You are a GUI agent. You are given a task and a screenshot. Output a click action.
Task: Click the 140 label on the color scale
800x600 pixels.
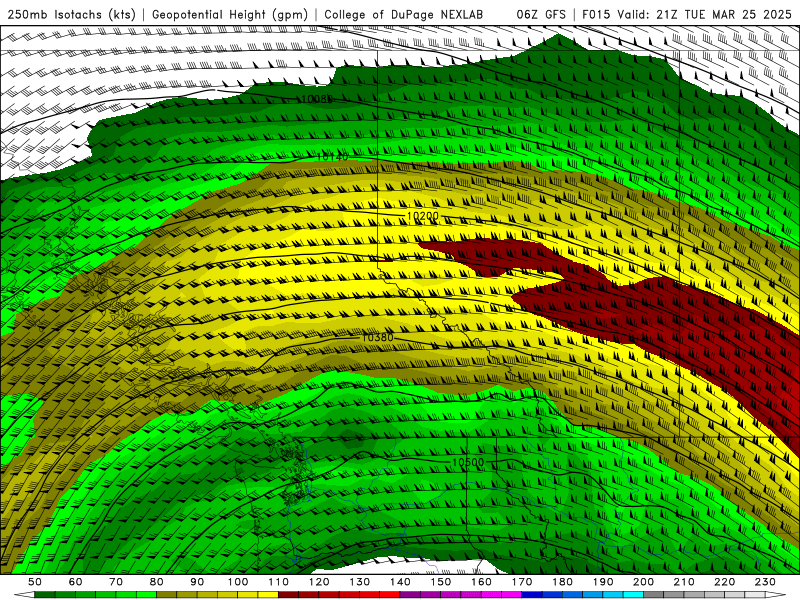(x=400, y=582)
